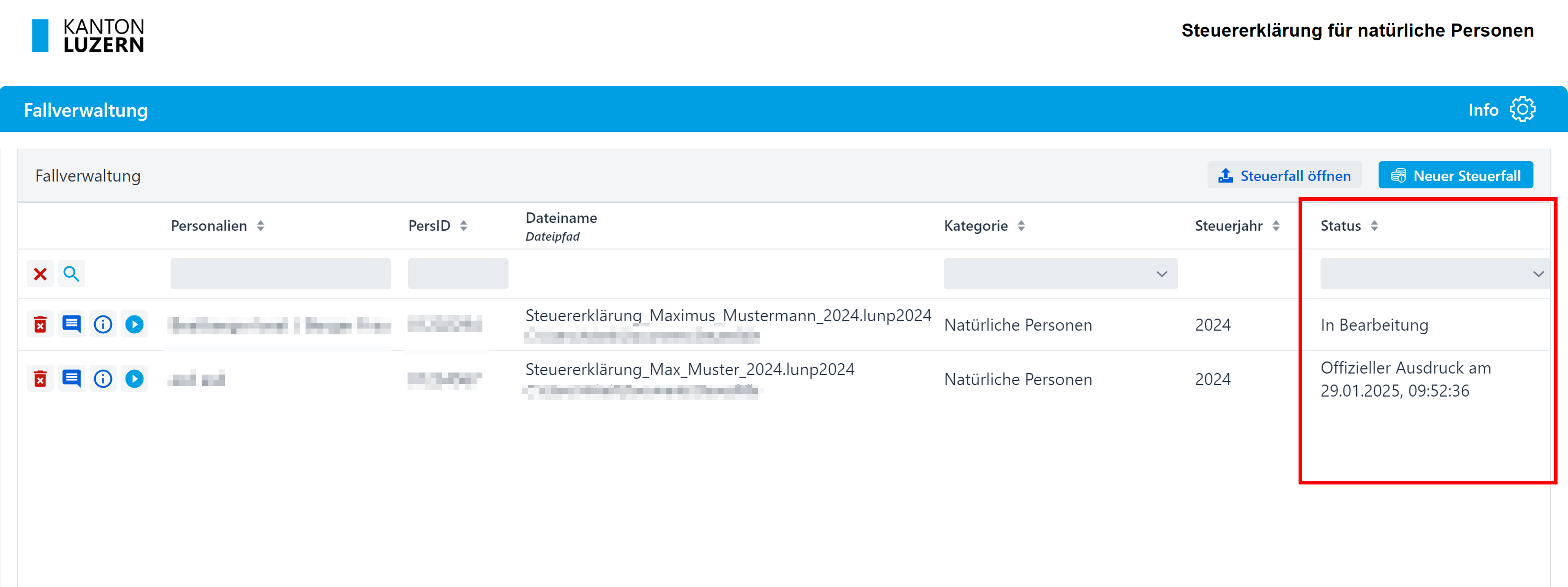Open comments for the Maximus Mustermann case
This screenshot has width=1568, height=587.
tap(71, 324)
